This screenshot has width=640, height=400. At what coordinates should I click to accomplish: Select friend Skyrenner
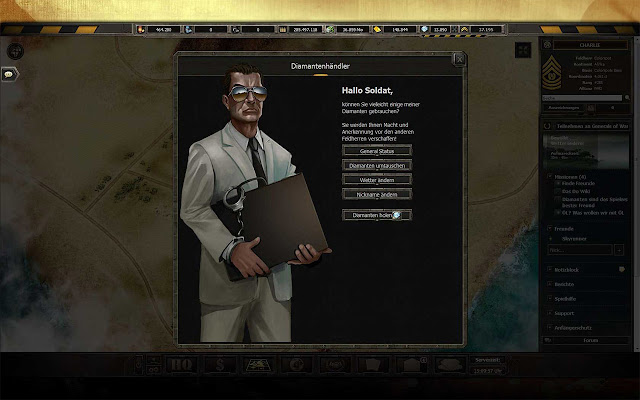574,239
